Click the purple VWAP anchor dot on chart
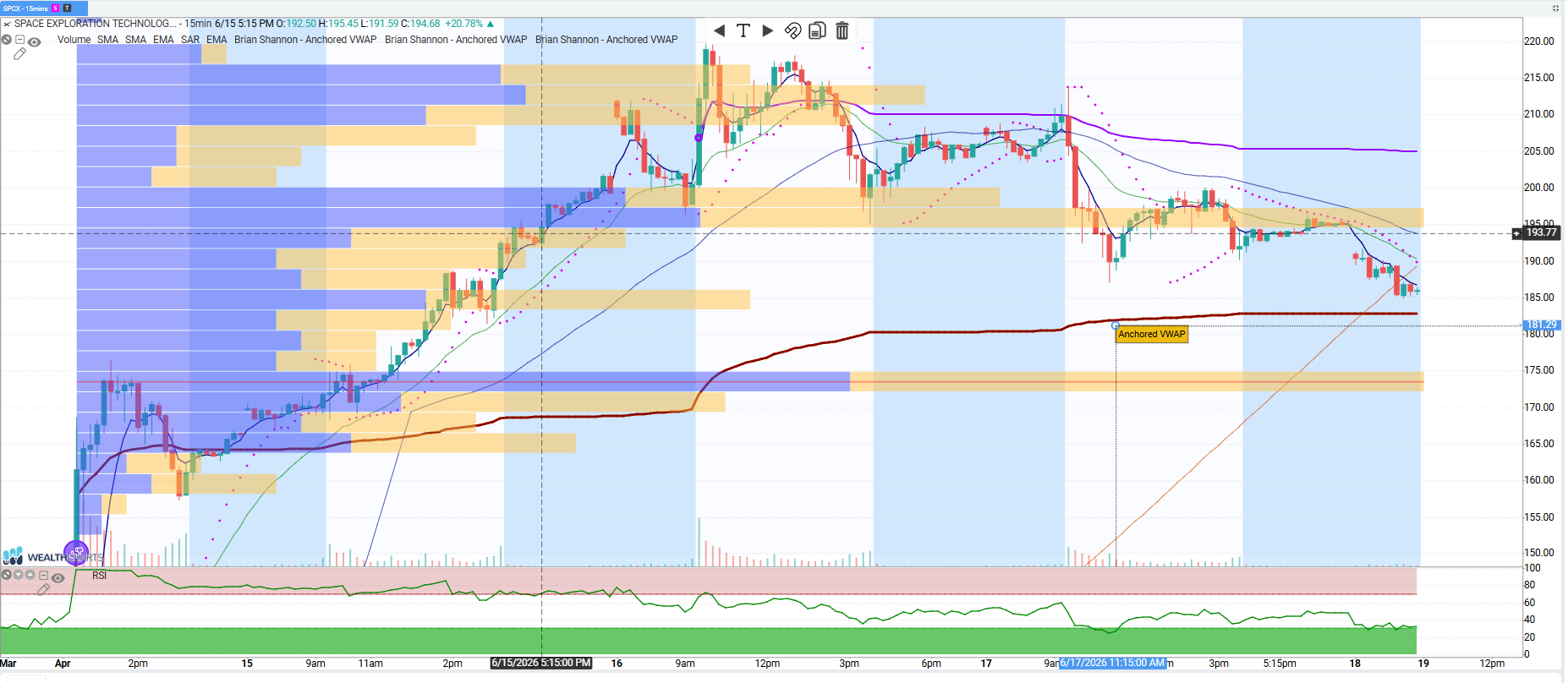Viewport: 1568px width, 683px height. [699, 138]
